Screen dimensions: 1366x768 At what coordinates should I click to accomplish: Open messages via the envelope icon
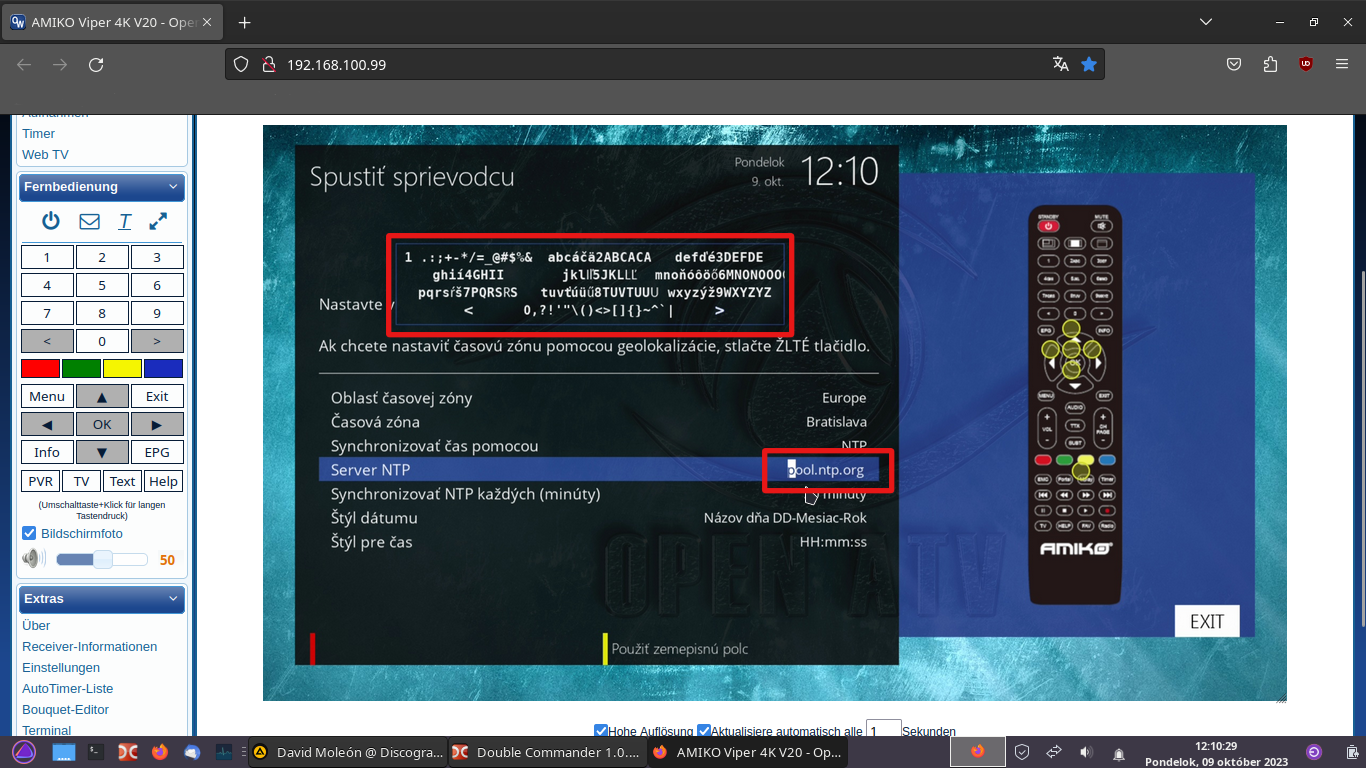[x=88, y=221]
